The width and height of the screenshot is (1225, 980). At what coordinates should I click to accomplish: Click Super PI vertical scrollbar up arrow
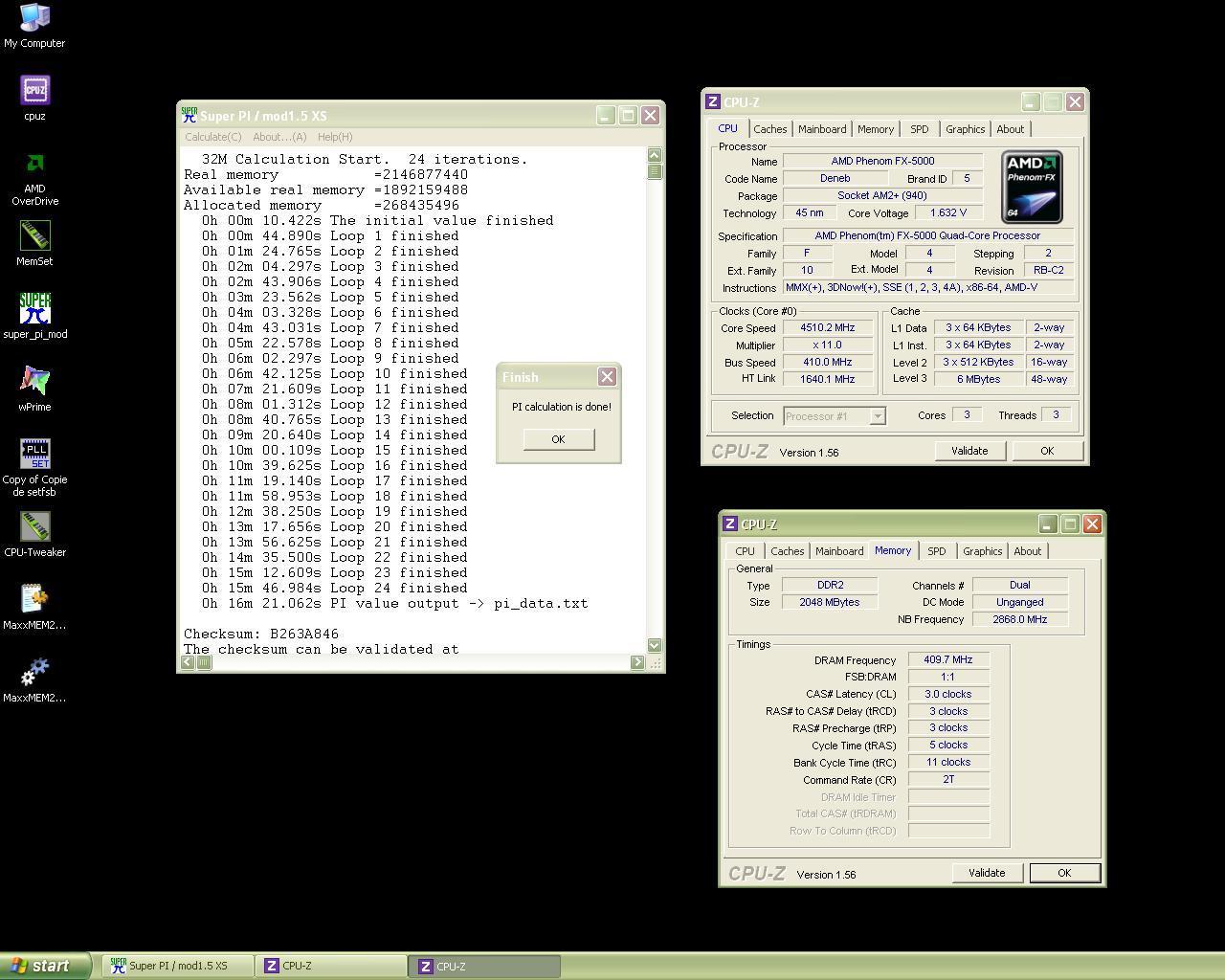pos(655,155)
